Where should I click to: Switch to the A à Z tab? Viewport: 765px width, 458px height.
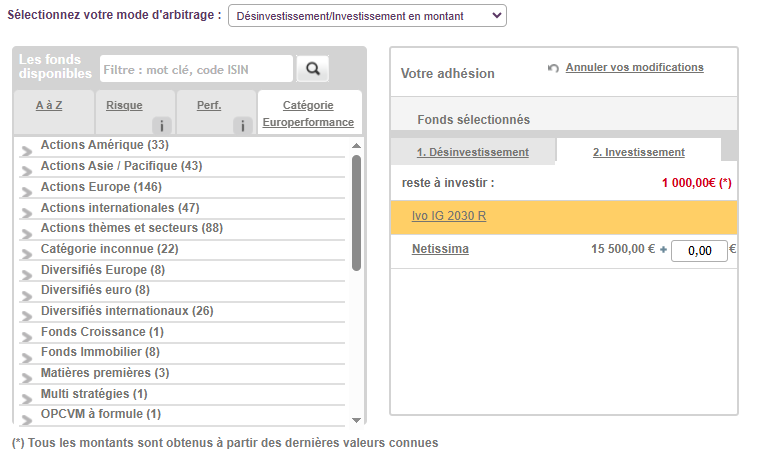pyautogui.click(x=49, y=105)
